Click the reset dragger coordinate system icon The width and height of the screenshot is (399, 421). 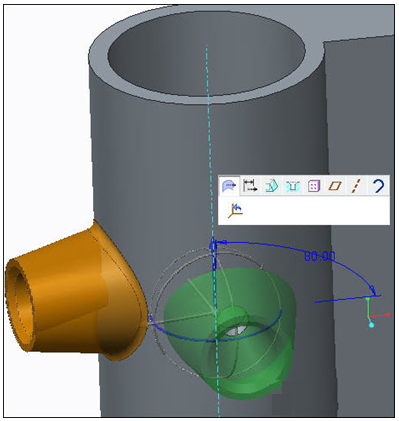(235, 211)
